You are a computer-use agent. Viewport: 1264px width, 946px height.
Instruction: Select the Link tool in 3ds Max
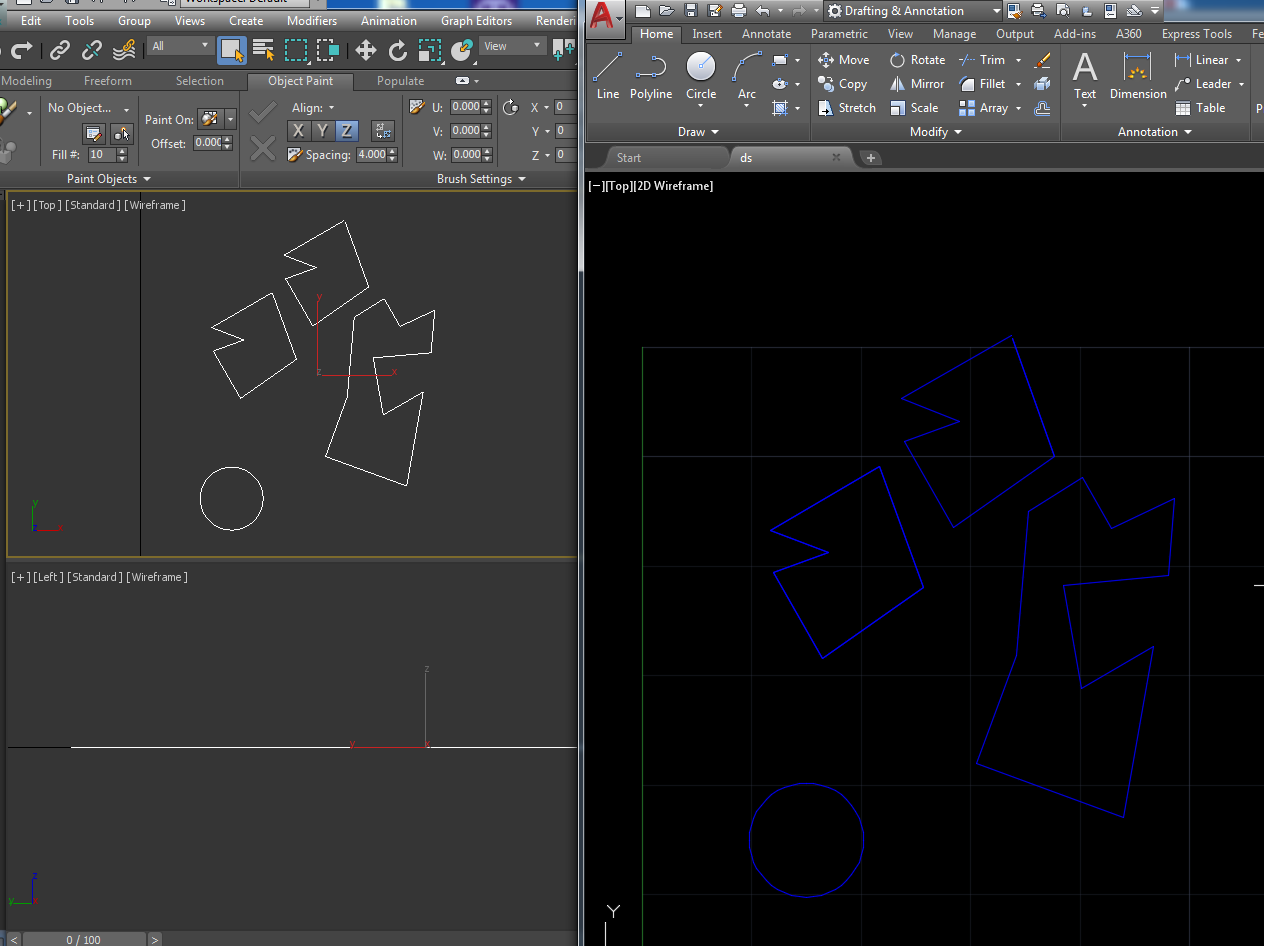tap(60, 49)
